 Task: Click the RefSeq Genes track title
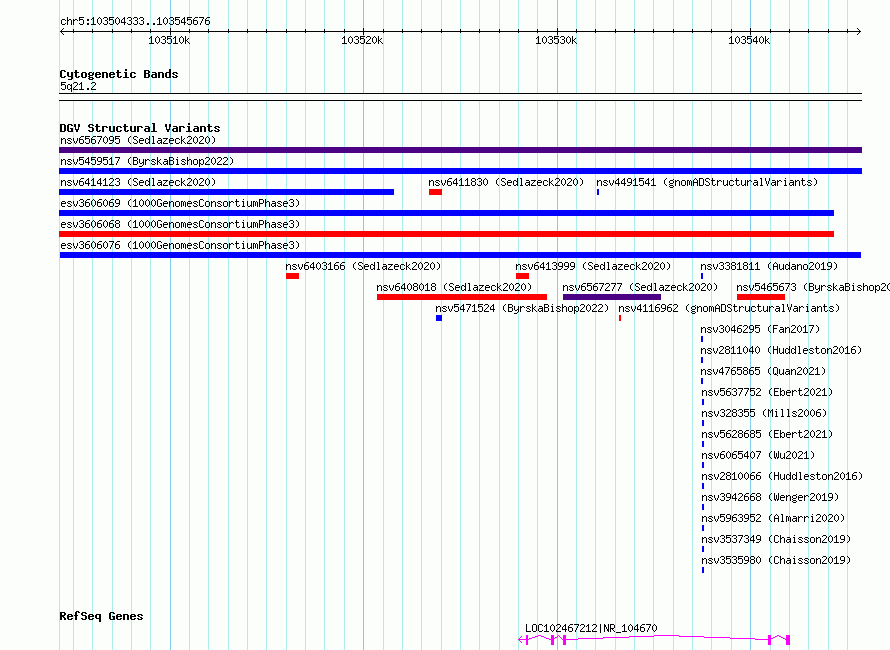click(x=101, y=617)
